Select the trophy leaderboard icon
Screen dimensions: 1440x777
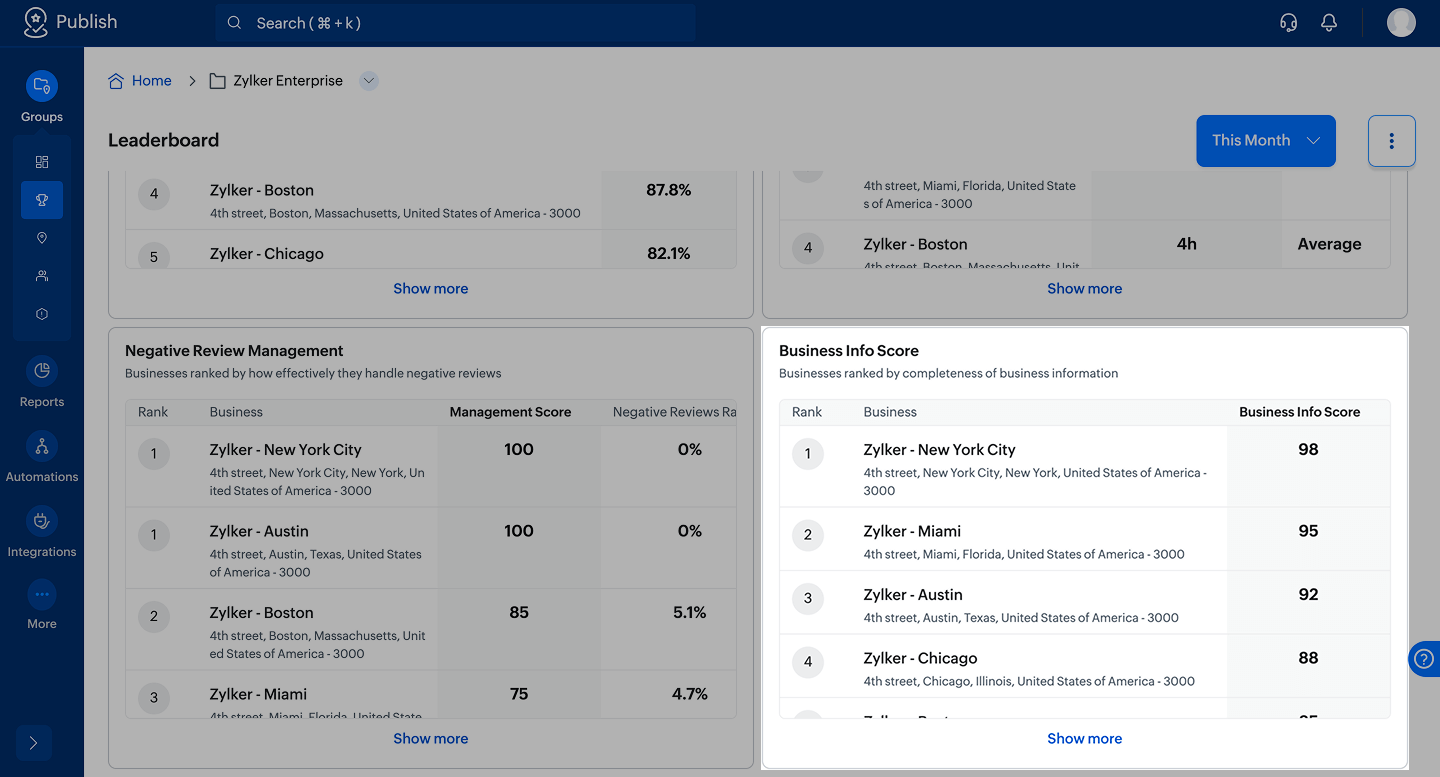coord(42,200)
